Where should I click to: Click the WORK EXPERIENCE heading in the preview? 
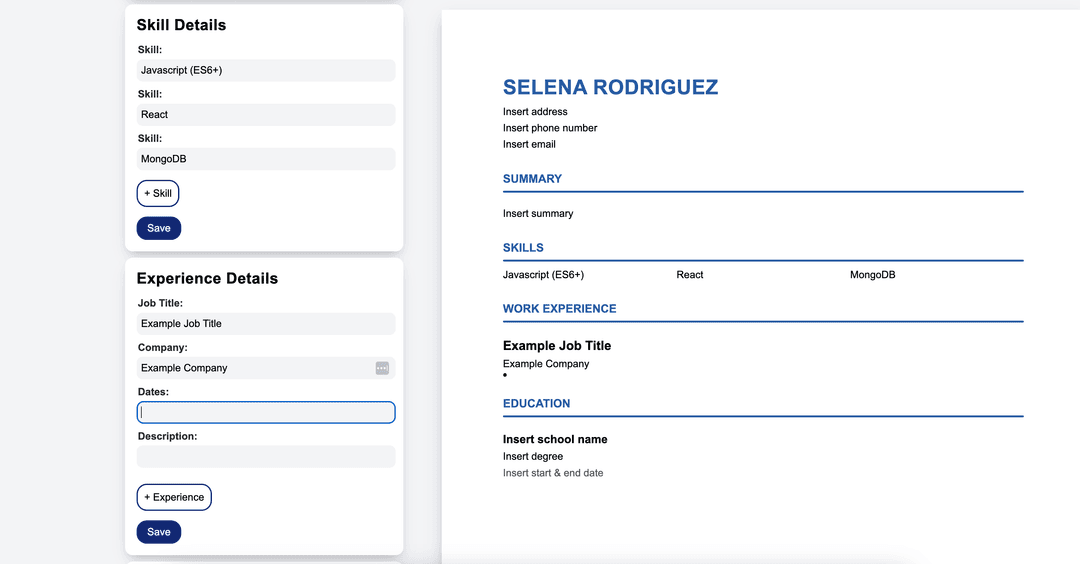coord(559,309)
